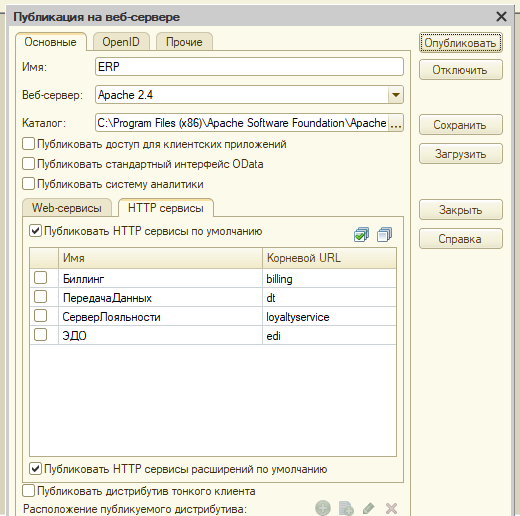Click the Опубликовать button
520x516 pixels.
click(461, 43)
